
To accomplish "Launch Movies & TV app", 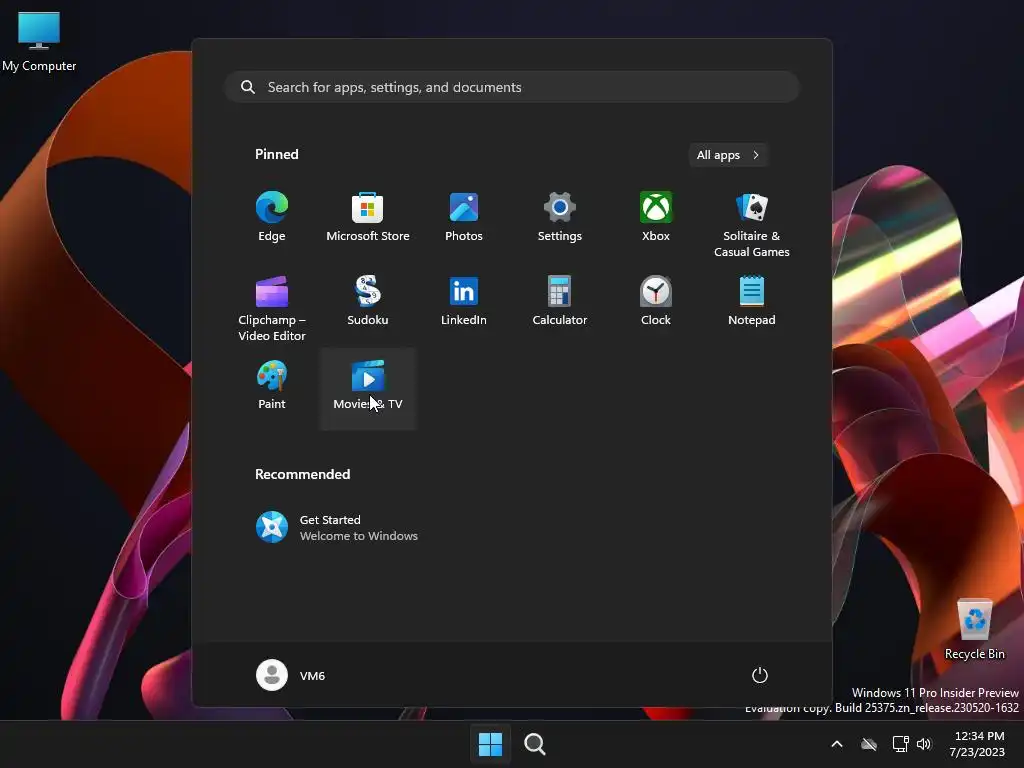I will pyautogui.click(x=368, y=389).
